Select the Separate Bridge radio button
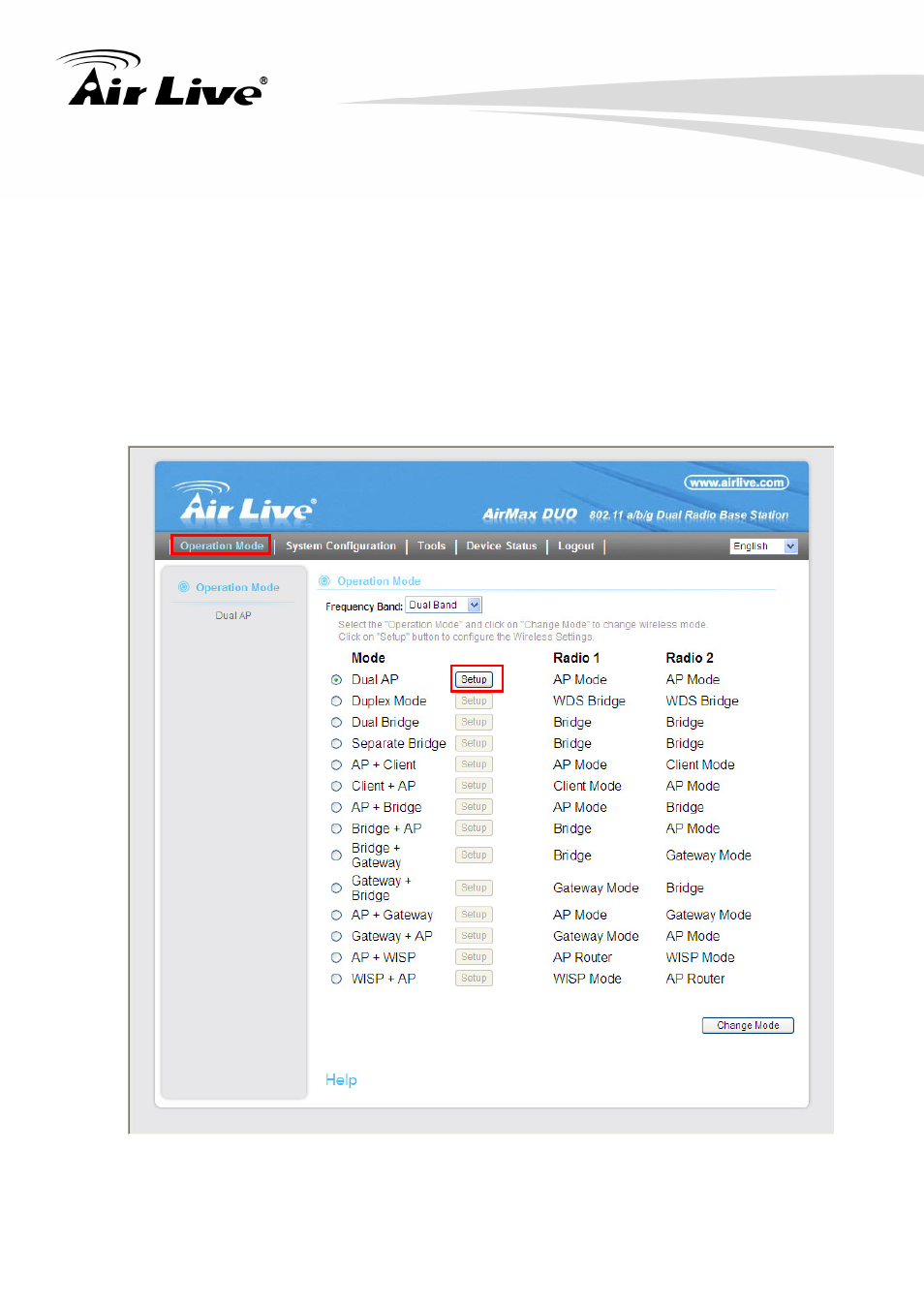 336,744
